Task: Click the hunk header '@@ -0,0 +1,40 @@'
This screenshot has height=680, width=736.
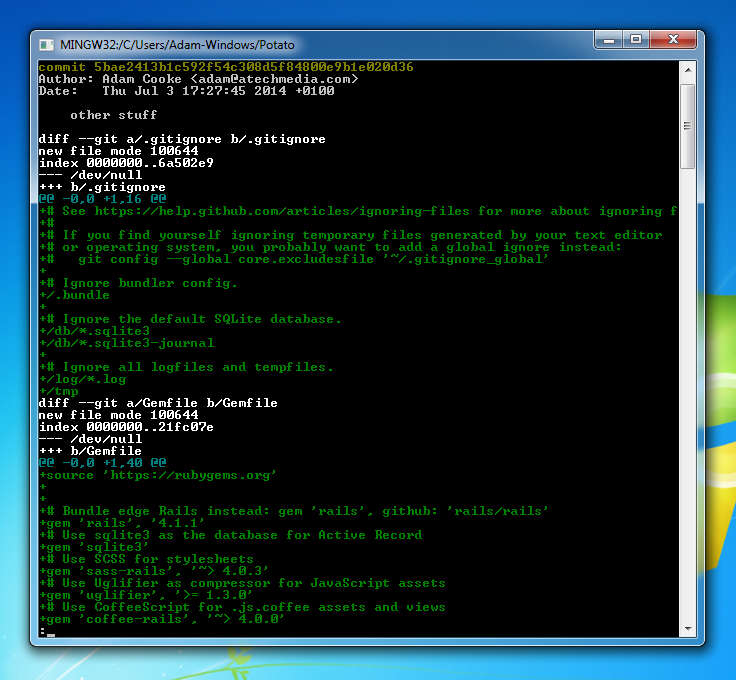Action: [102, 463]
